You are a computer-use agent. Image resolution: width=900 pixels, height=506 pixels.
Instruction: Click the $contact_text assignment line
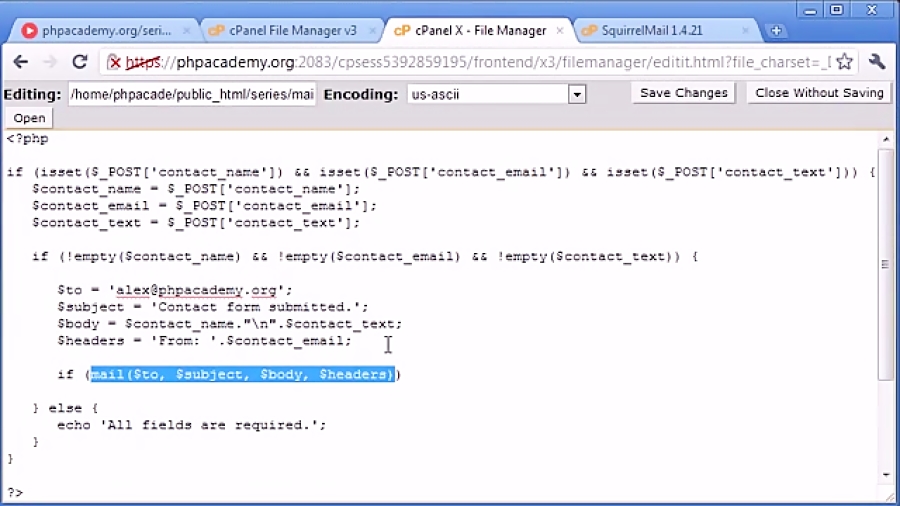click(x=196, y=223)
